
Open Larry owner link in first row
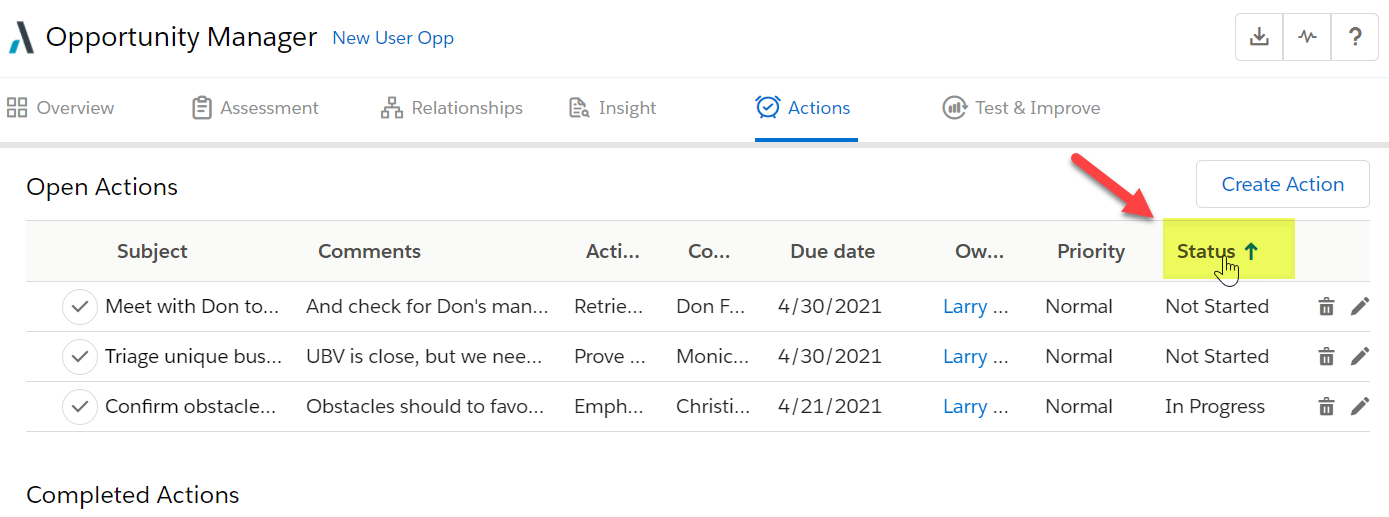point(975,307)
